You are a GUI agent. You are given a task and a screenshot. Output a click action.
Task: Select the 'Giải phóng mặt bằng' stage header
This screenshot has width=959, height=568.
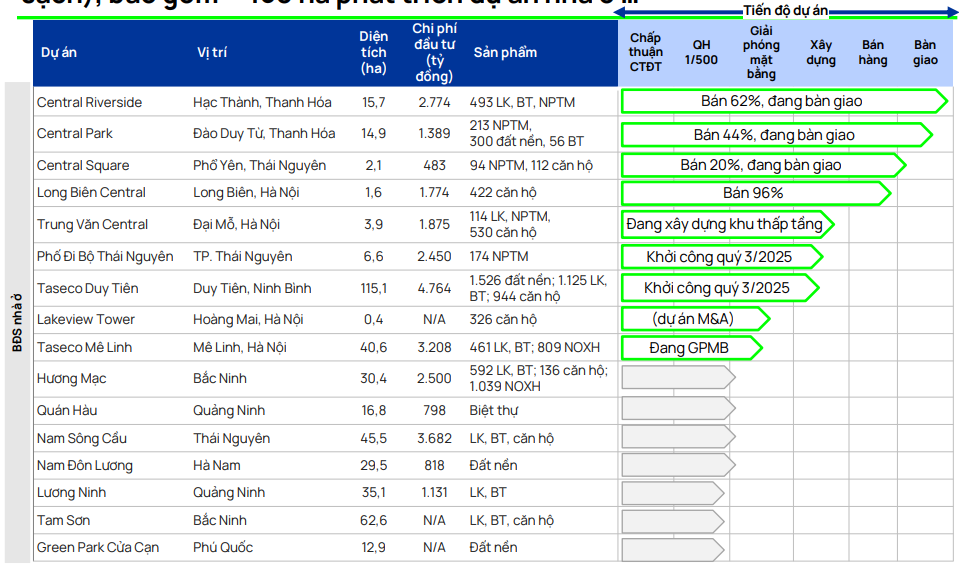[x=761, y=53]
